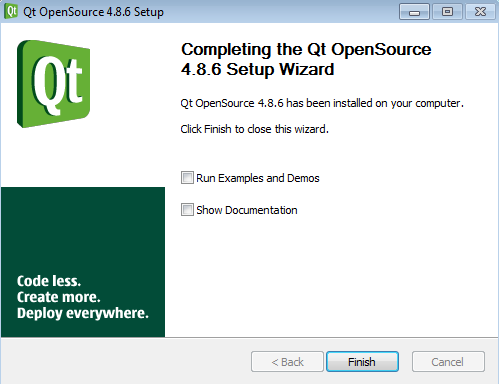Maximize the Qt Setup window
This screenshot has height=384, width=499.
(447, 12)
